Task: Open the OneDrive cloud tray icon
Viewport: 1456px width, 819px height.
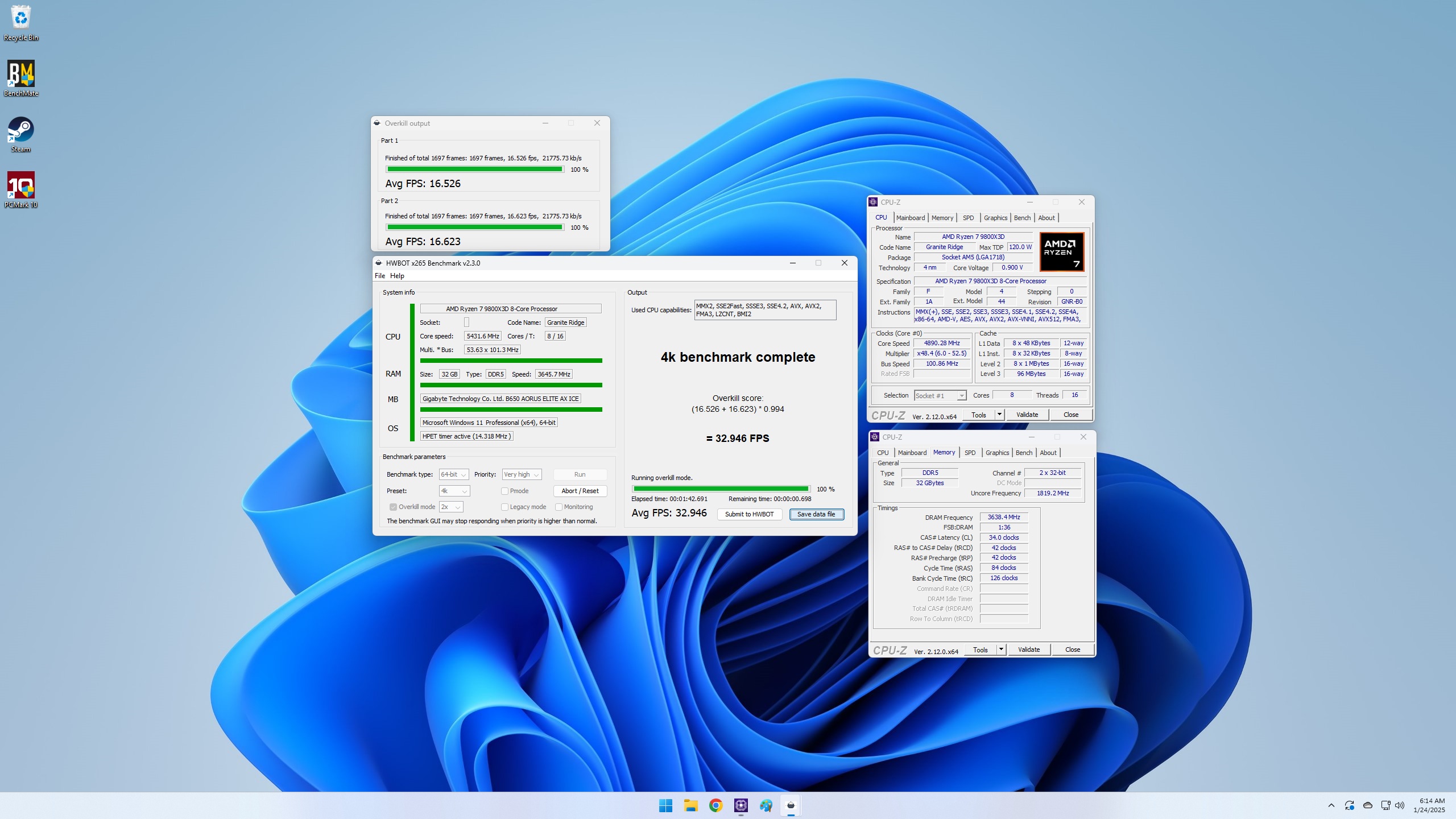Action: coord(1368,805)
